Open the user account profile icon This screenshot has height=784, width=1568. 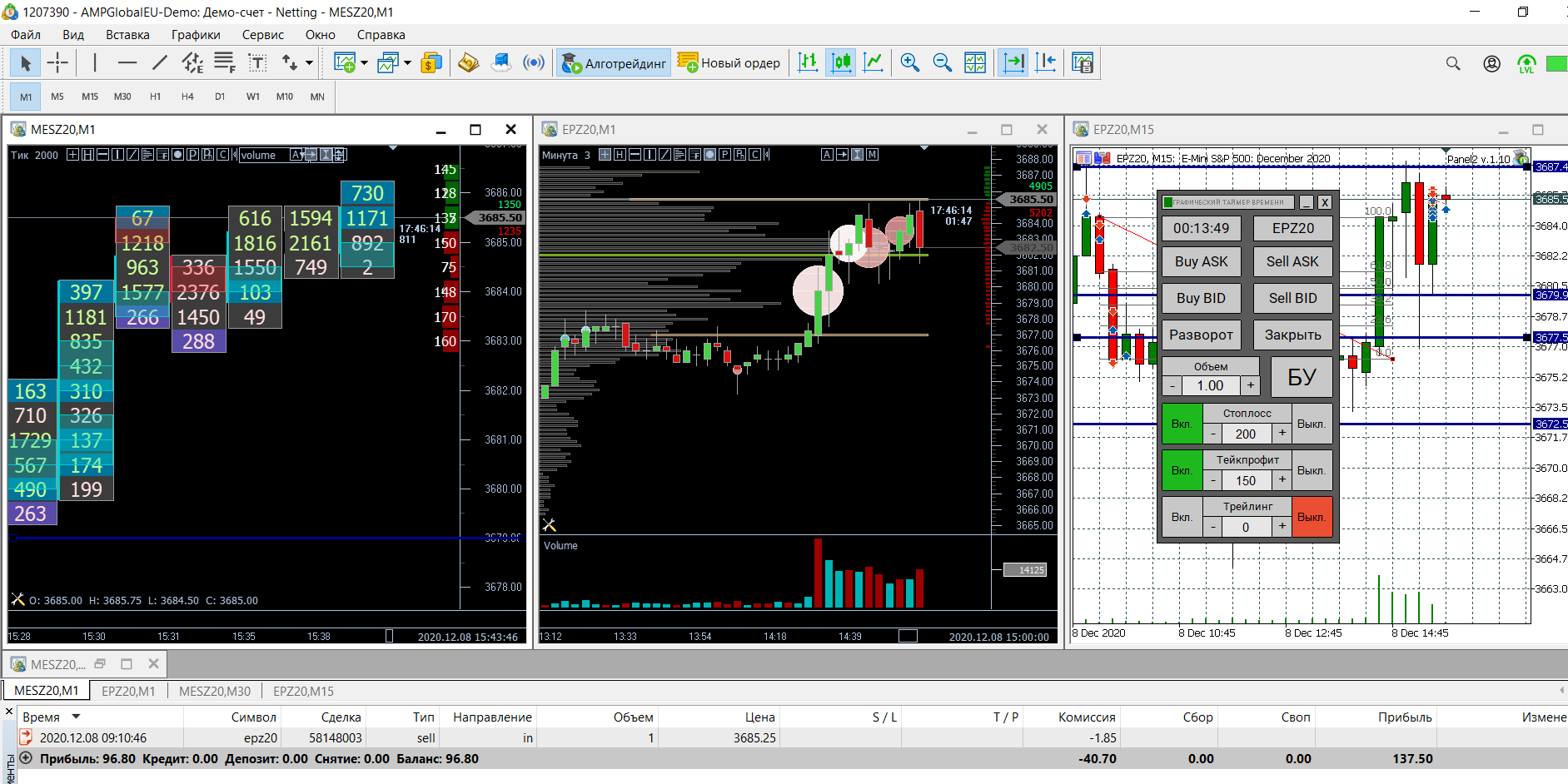(1492, 63)
